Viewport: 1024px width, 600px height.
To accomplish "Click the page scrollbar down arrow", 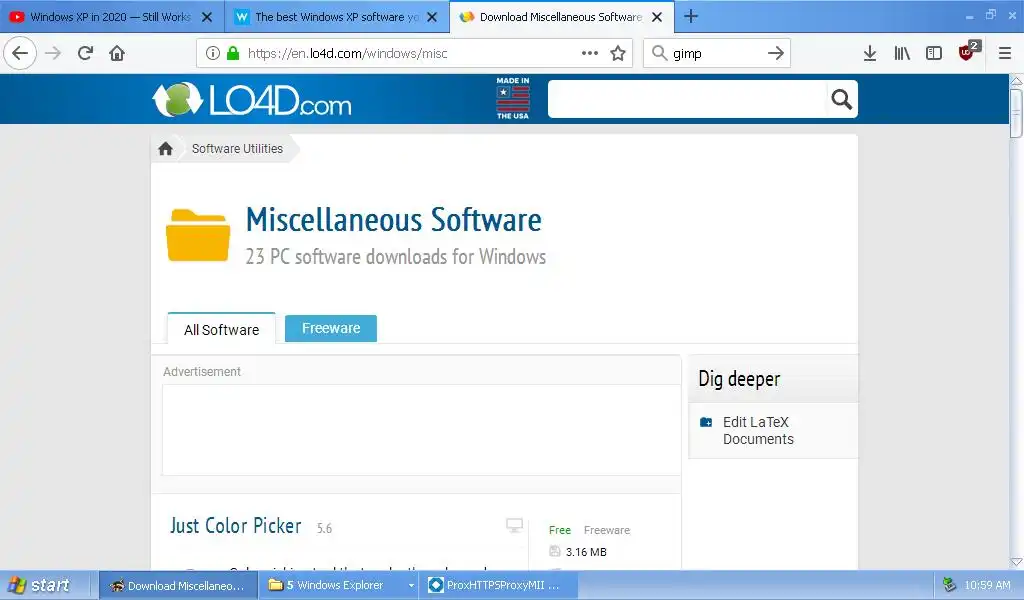I will pos(1016,562).
